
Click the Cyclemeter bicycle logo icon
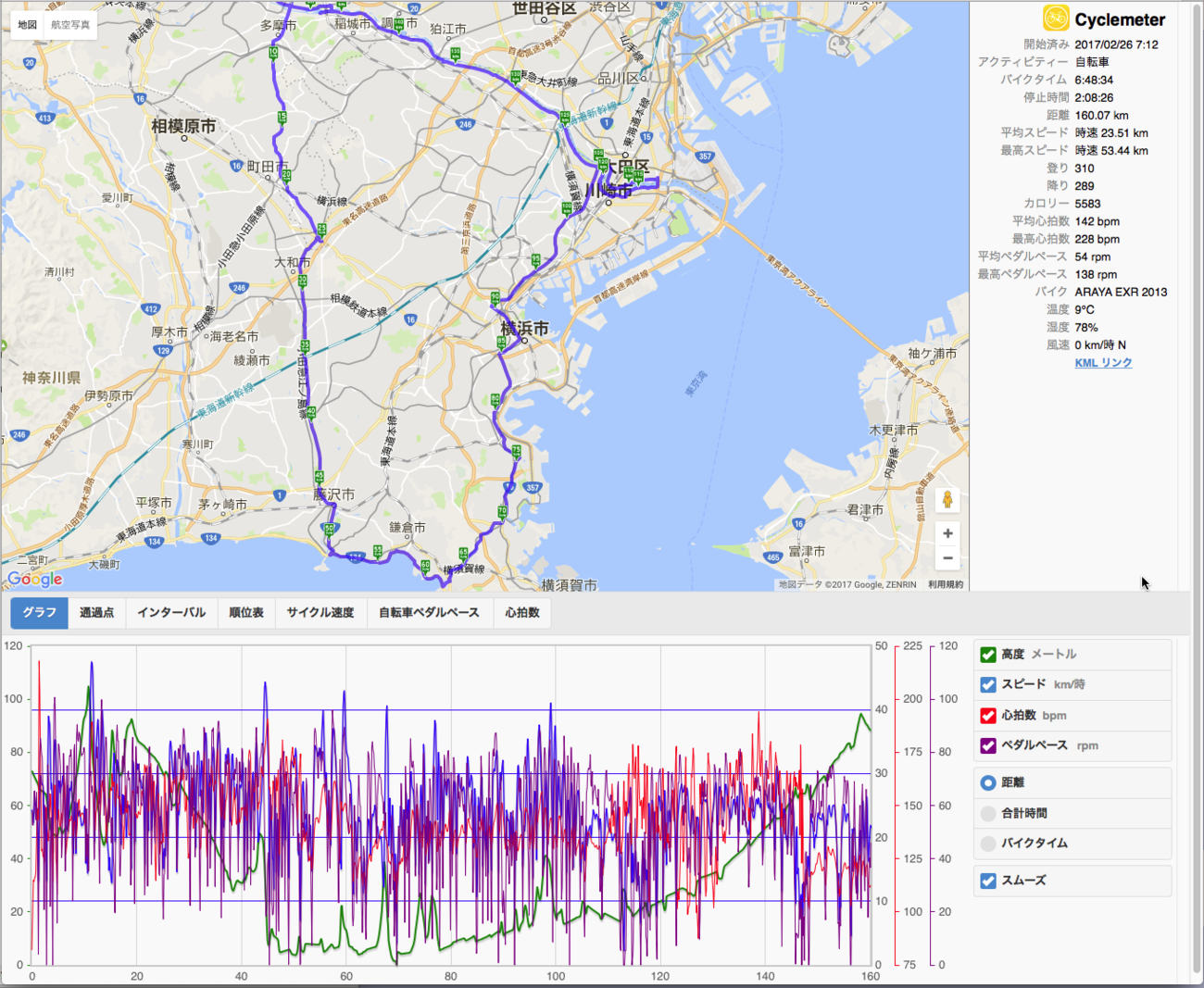click(1055, 19)
